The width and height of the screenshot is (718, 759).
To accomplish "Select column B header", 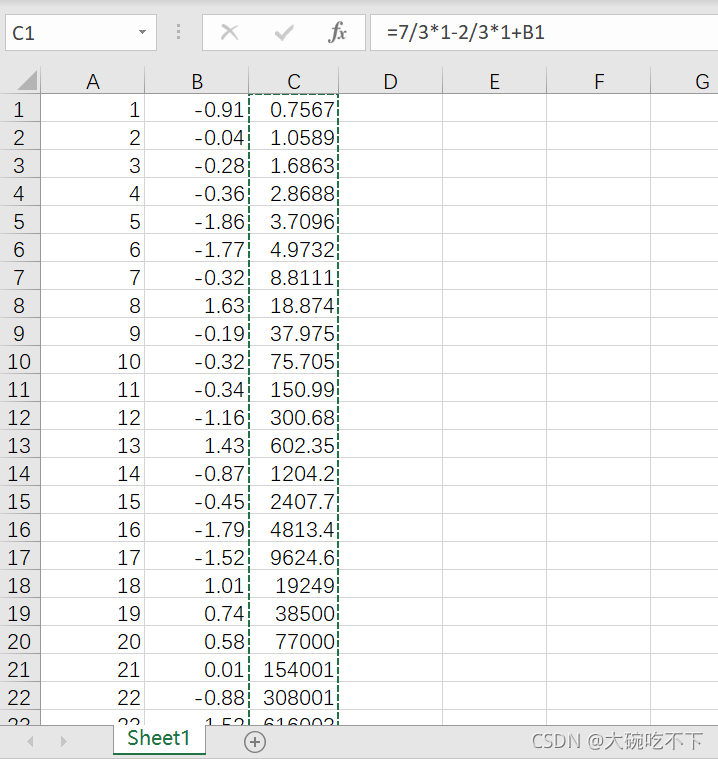I will (x=197, y=81).
